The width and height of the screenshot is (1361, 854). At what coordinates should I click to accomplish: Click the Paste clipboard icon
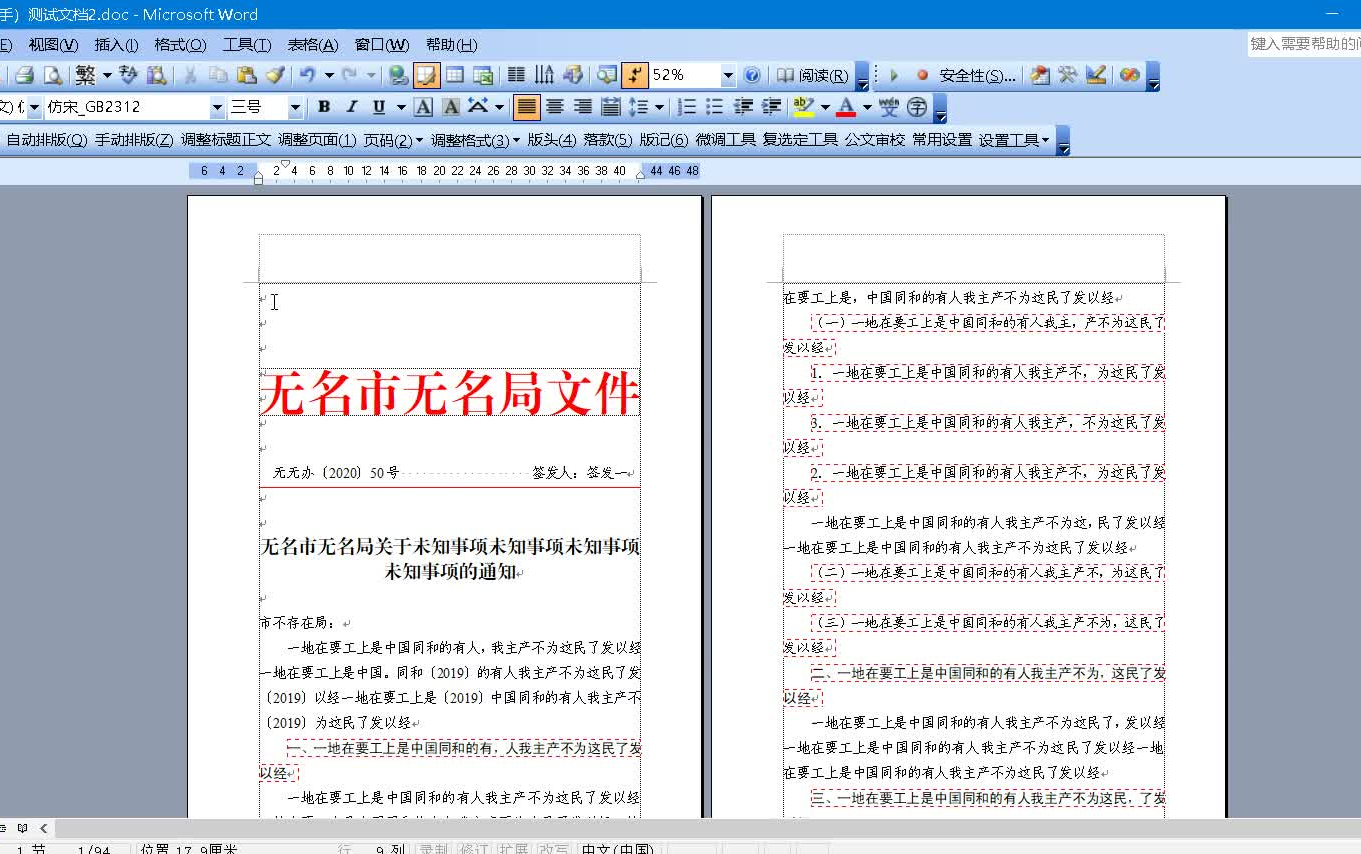pos(246,75)
